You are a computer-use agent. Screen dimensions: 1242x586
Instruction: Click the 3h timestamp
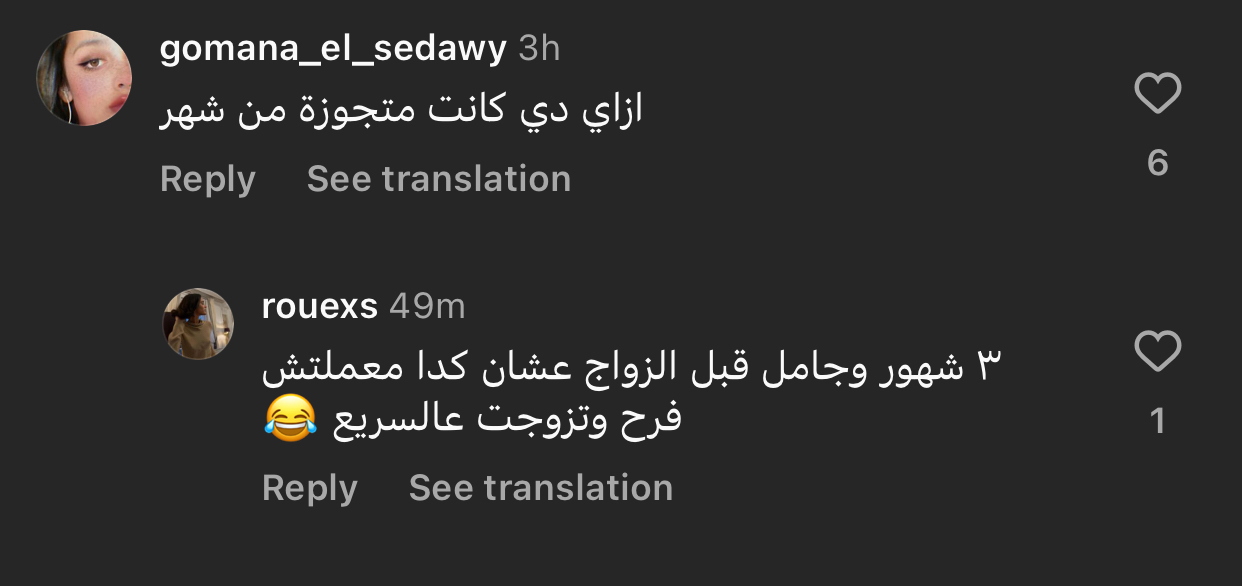(x=539, y=48)
